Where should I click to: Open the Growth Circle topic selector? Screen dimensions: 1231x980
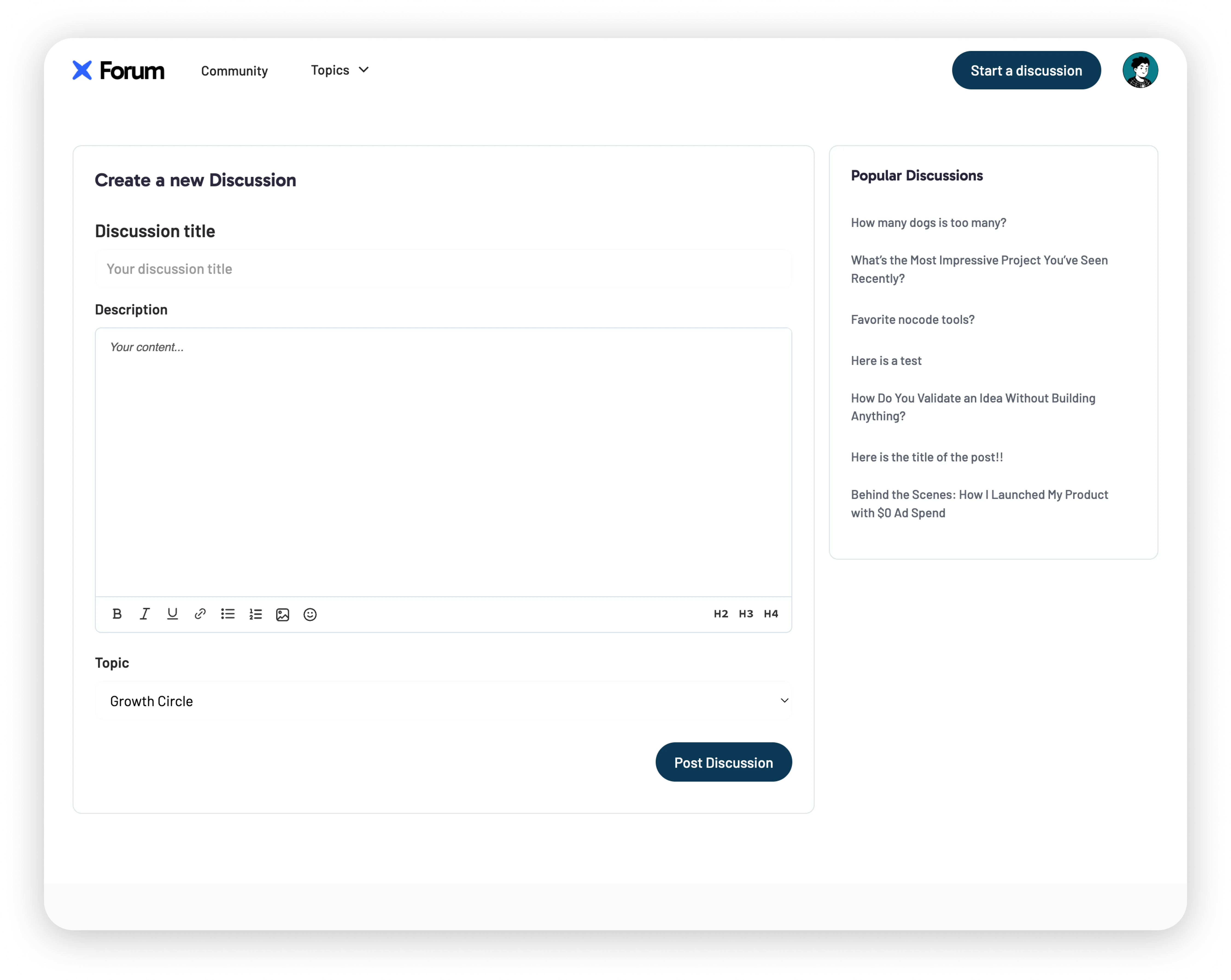pos(443,701)
